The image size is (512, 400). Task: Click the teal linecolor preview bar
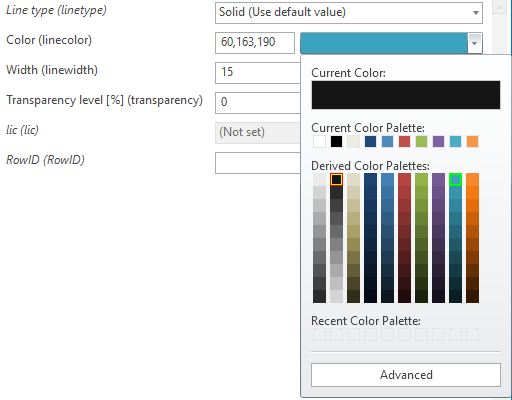(x=384, y=43)
